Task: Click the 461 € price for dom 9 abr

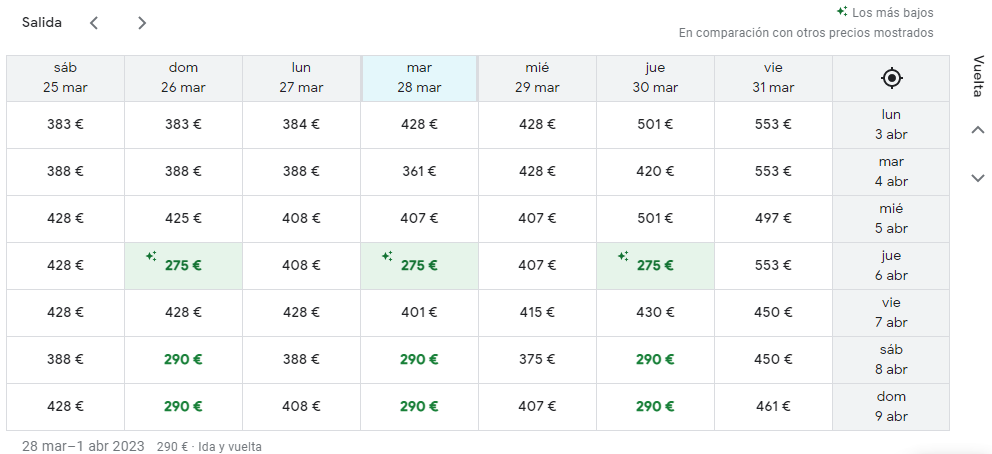Action: pyautogui.click(x=773, y=407)
